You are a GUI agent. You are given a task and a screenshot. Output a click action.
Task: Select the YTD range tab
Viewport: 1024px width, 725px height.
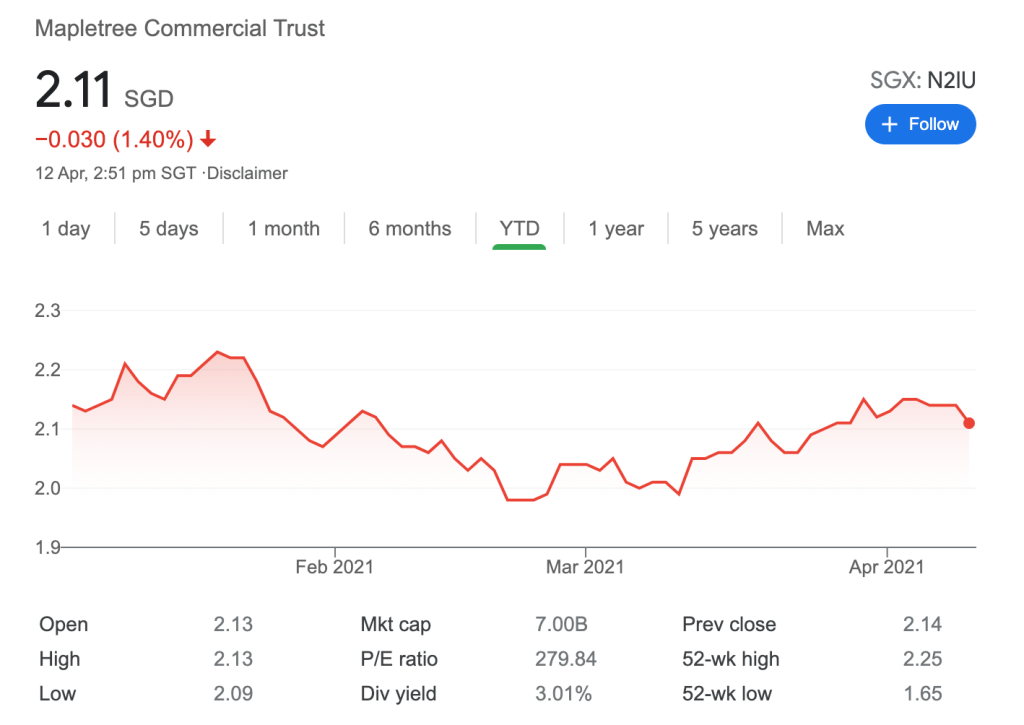(519, 229)
